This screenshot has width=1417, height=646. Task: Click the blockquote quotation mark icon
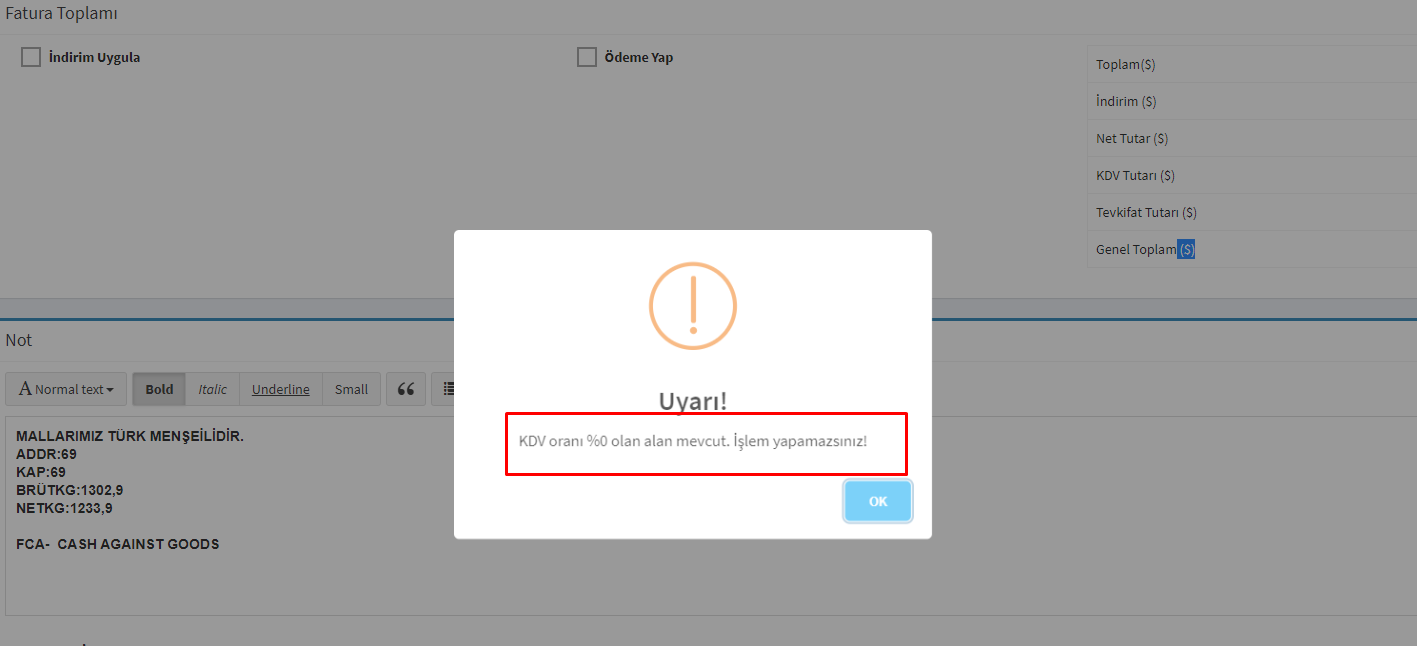click(406, 389)
